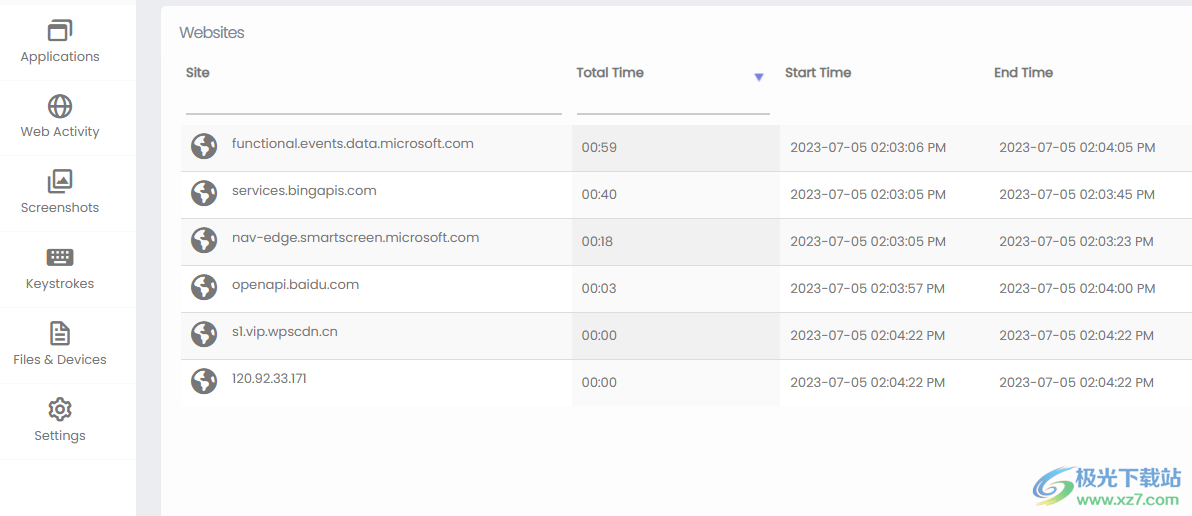1192x516 pixels.
Task: Open the Screenshots gallery icon
Action: tap(60, 181)
